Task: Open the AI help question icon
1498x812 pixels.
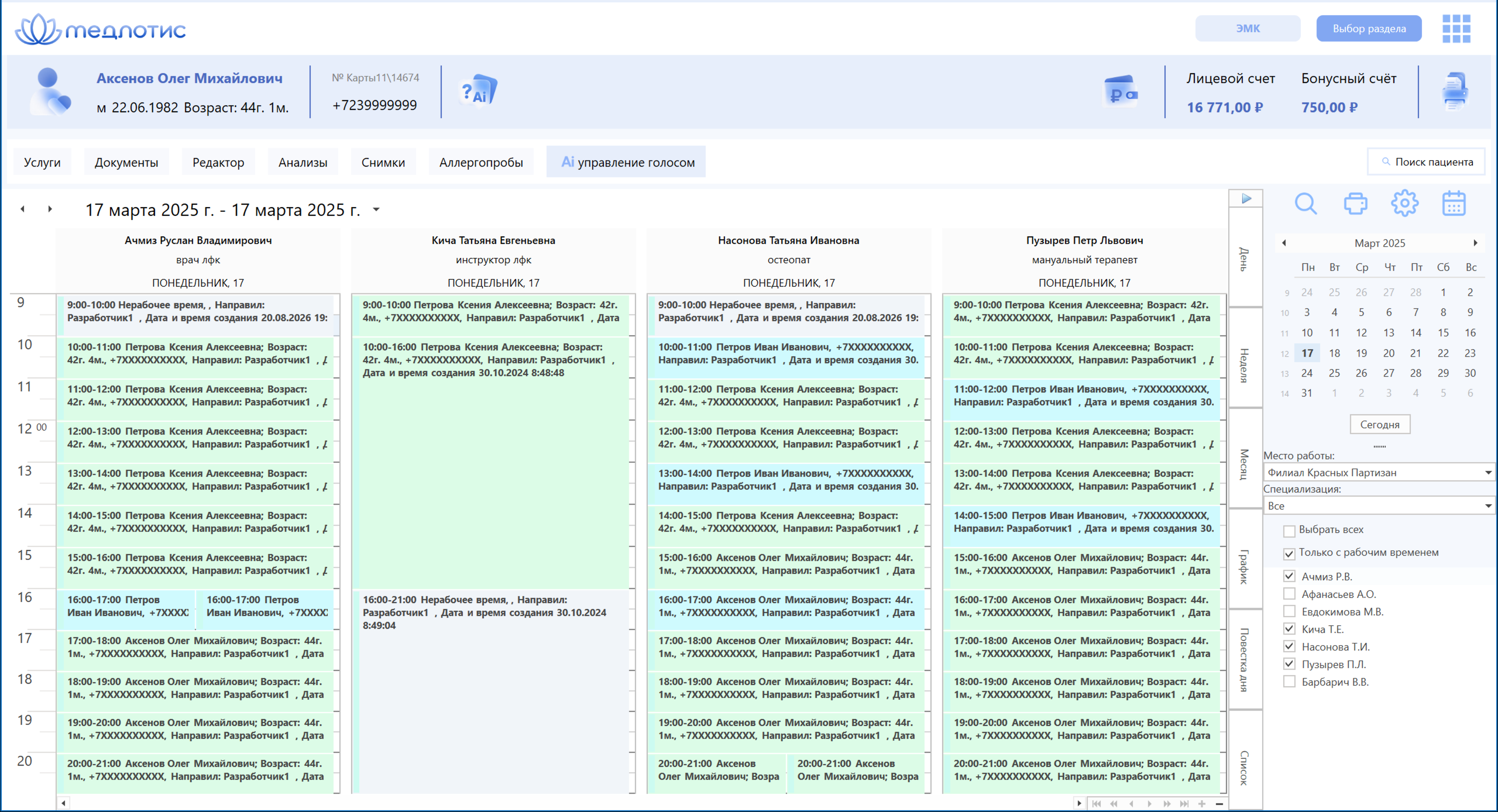Action: [479, 91]
